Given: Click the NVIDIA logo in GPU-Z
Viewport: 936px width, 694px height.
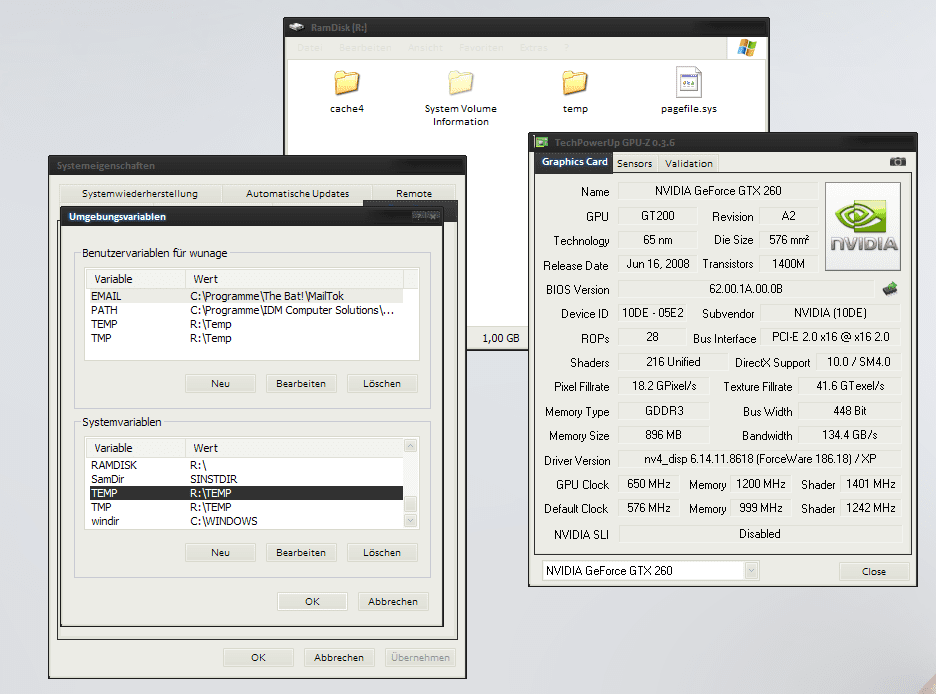Looking at the screenshot, I should tap(863, 226).
